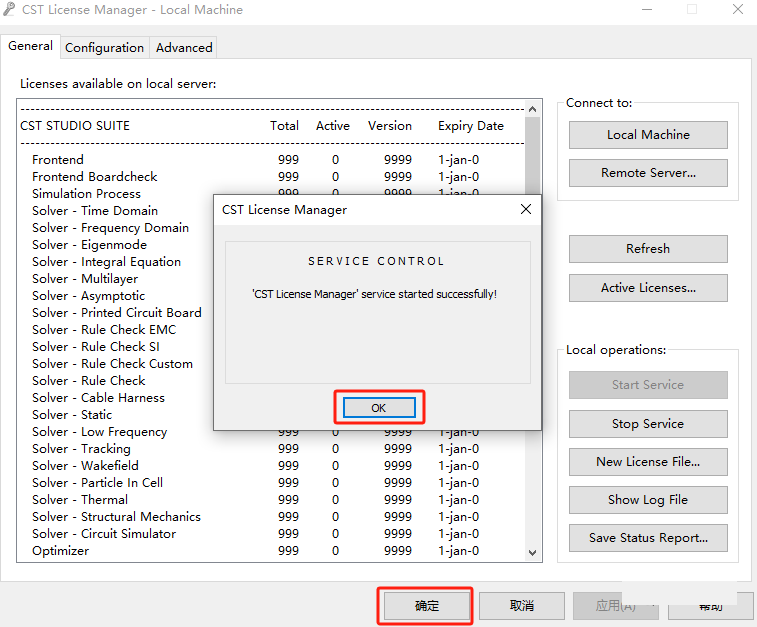Select Solver - Rule Check Custom row
This screenshot has height=627, width=757.
[116, 363]
